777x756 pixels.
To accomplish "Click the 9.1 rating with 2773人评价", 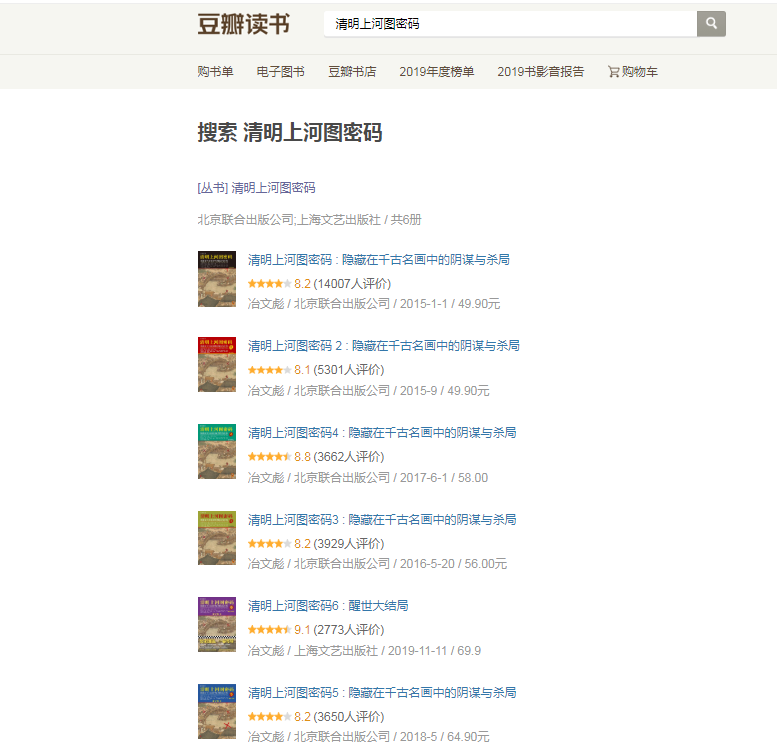I will (316, 630).
